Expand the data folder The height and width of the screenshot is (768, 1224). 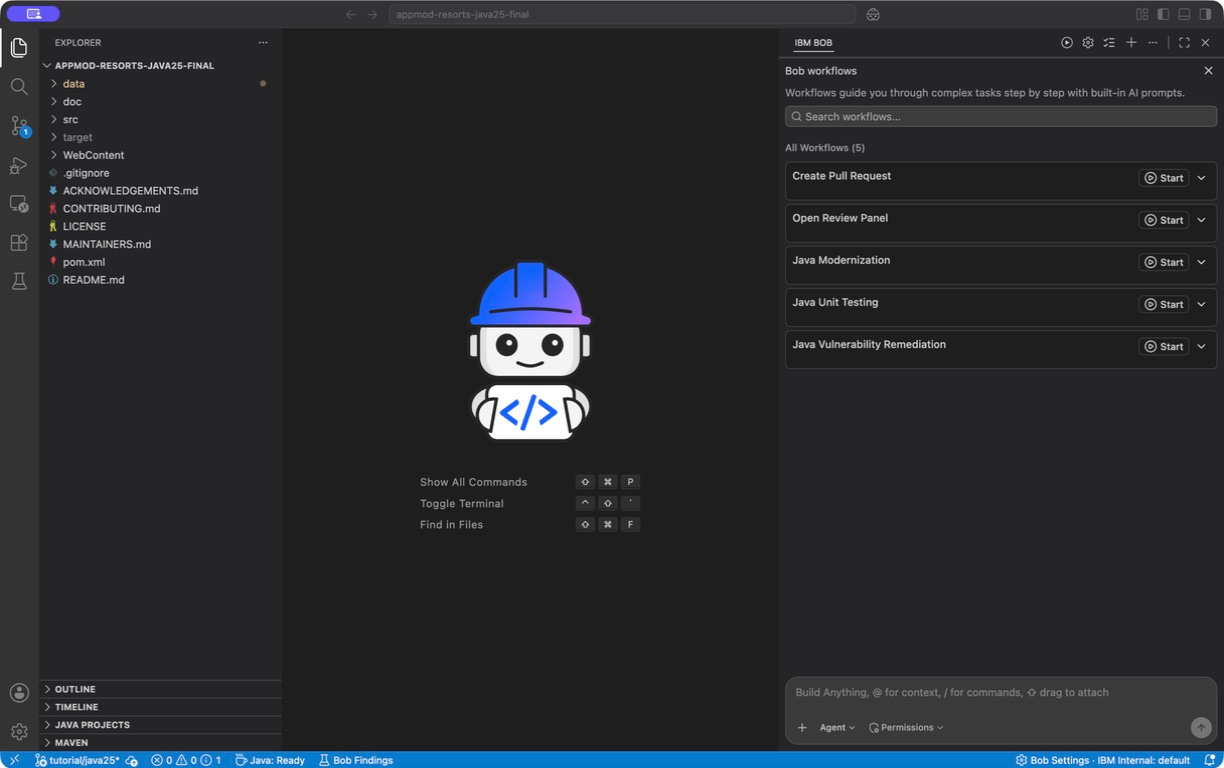[160, 84]
